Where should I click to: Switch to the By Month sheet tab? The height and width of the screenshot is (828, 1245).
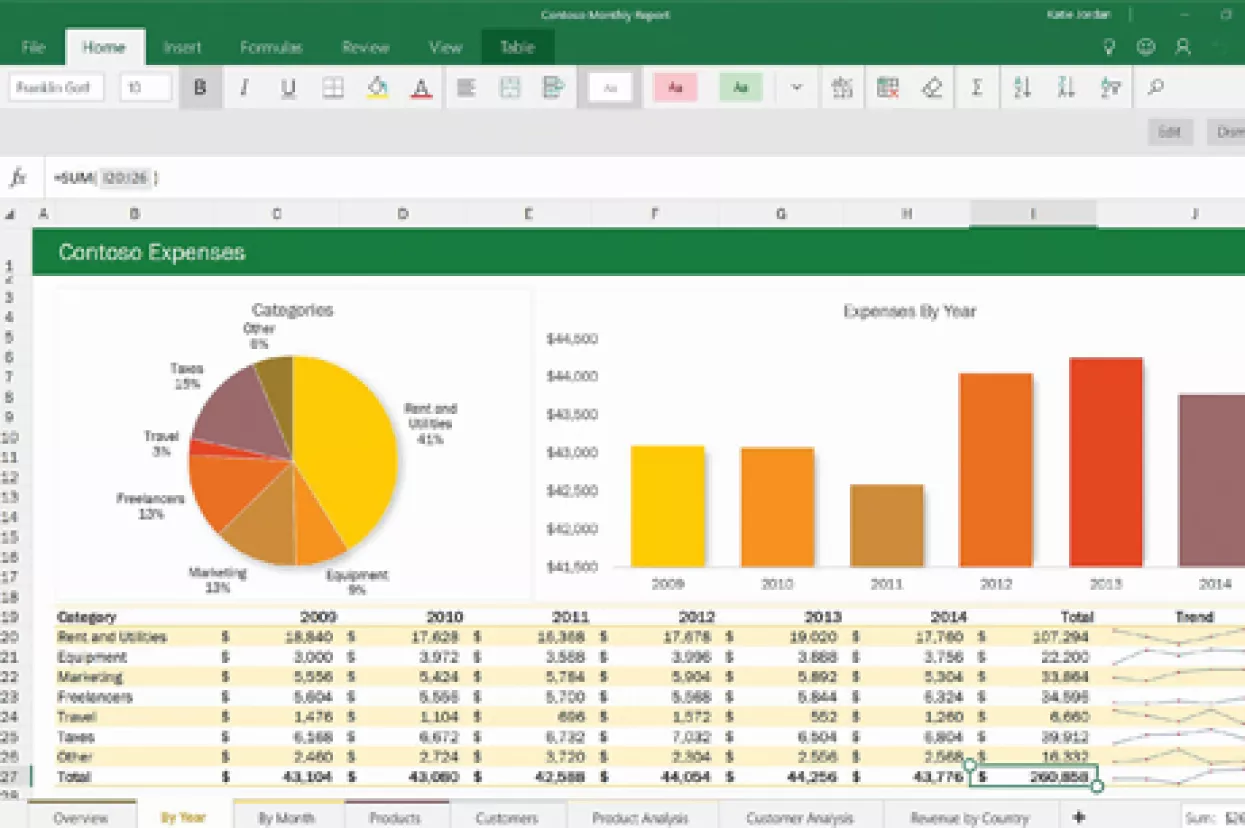click(289, 818)
